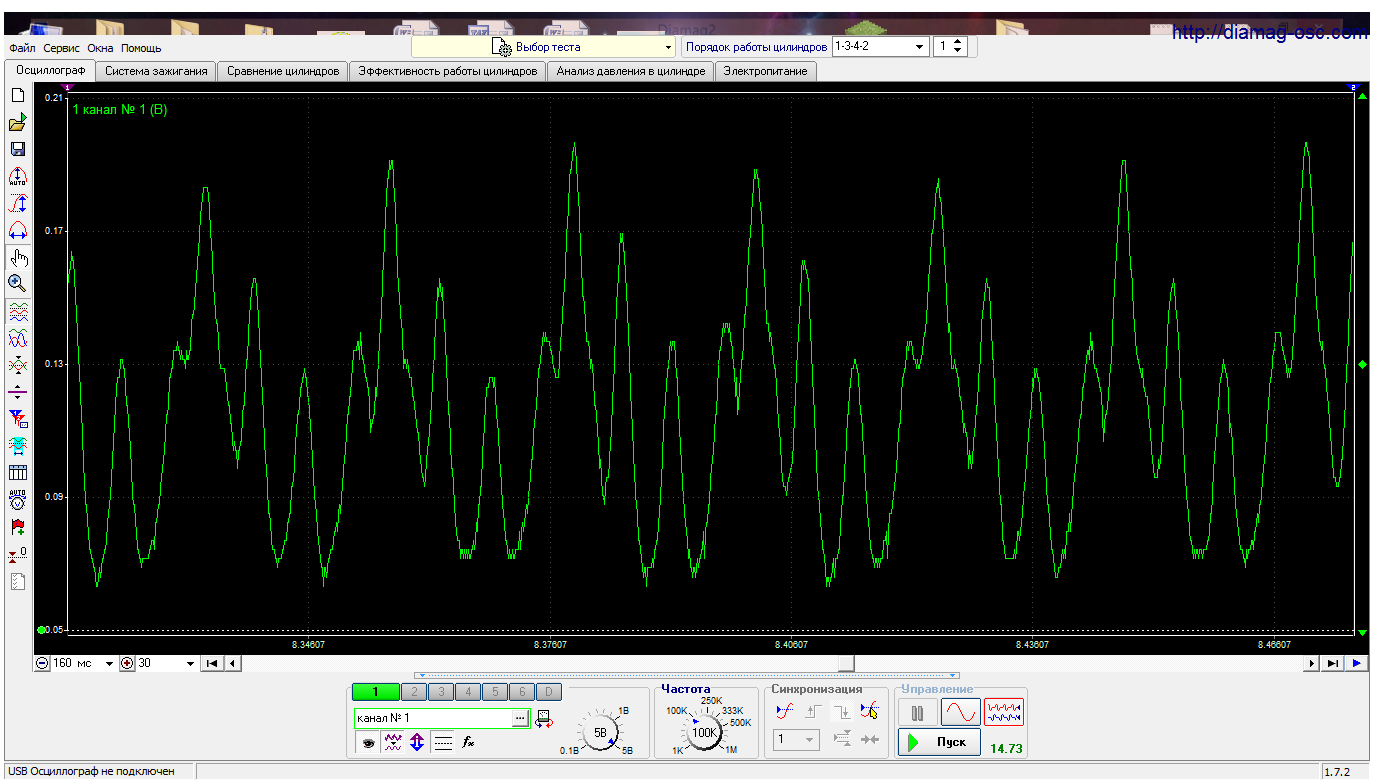Click the AUTO vertical fit icon
Image resolution: width=1382 pixels, height=784 pixels.
click(17, 177)
